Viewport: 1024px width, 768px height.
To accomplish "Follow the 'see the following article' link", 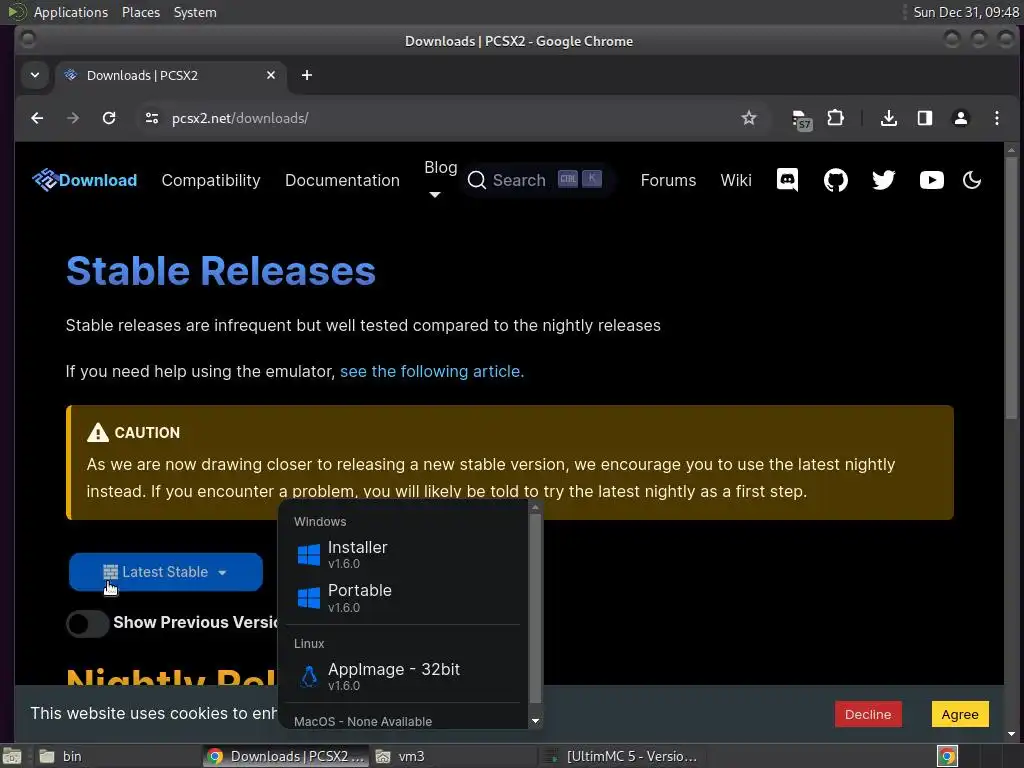I will point(432,372).
